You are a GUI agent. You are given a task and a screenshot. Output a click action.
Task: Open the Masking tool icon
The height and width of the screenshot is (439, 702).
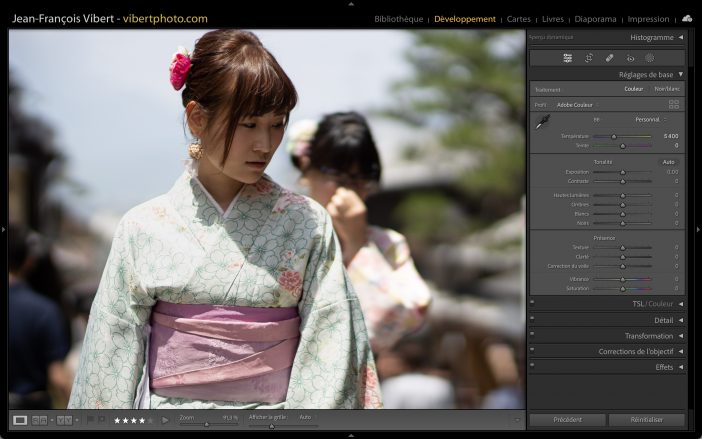[650, 58]
